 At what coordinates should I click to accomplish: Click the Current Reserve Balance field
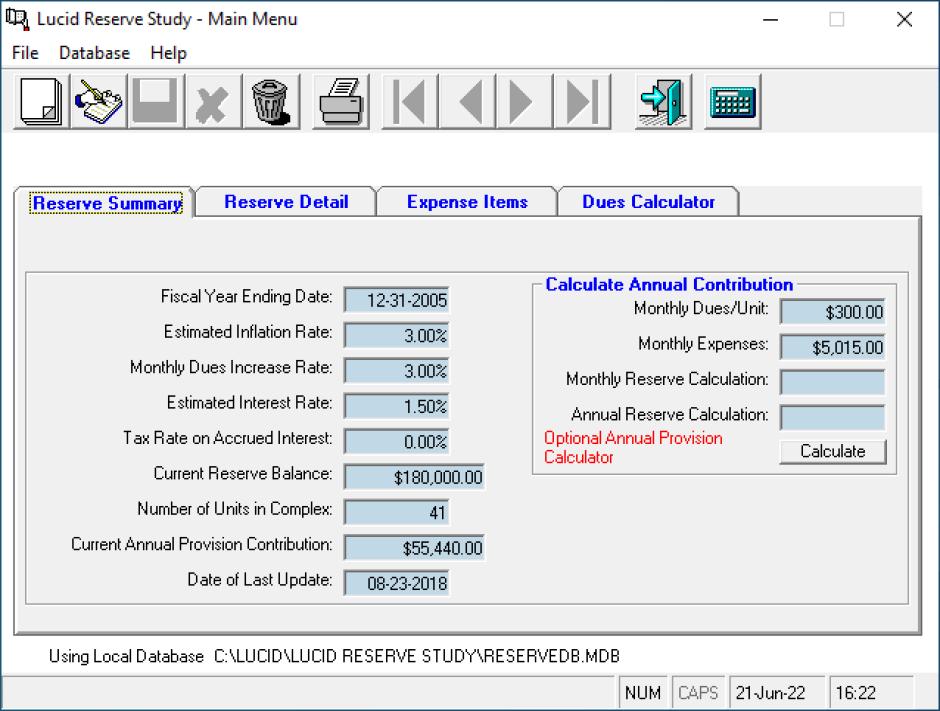(x=414, y=477)
